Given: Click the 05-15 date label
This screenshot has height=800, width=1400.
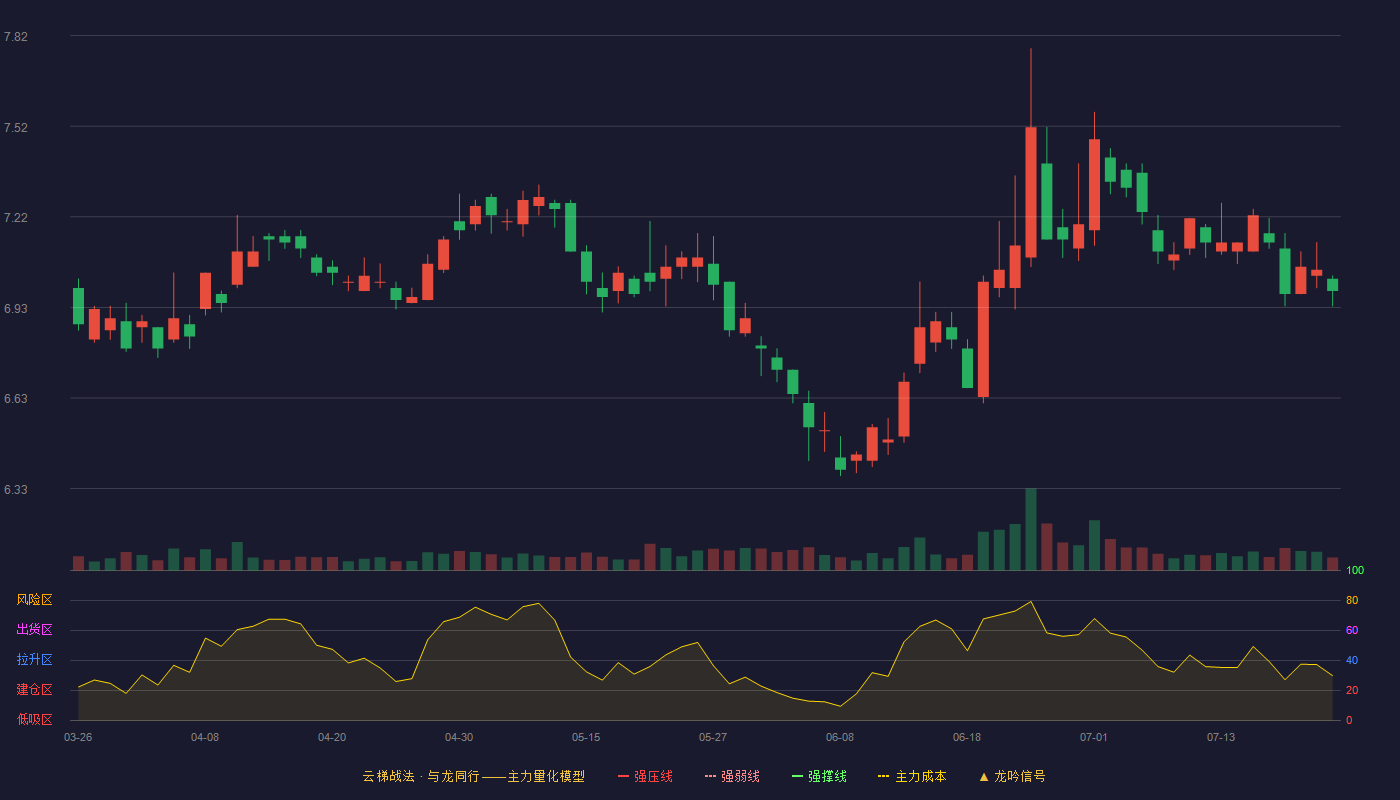Looking at the screenshot, I should click(x=586, y=737).
